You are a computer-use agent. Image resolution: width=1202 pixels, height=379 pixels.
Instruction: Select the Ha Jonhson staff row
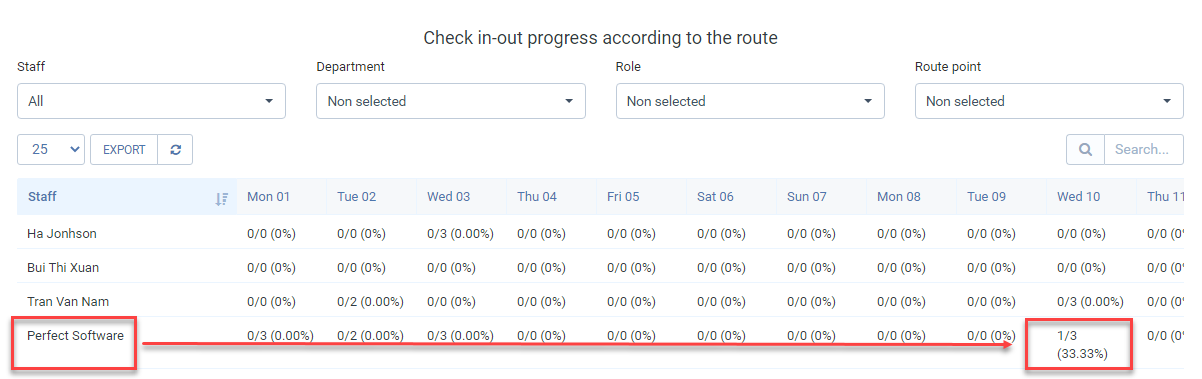pos(600,233)
